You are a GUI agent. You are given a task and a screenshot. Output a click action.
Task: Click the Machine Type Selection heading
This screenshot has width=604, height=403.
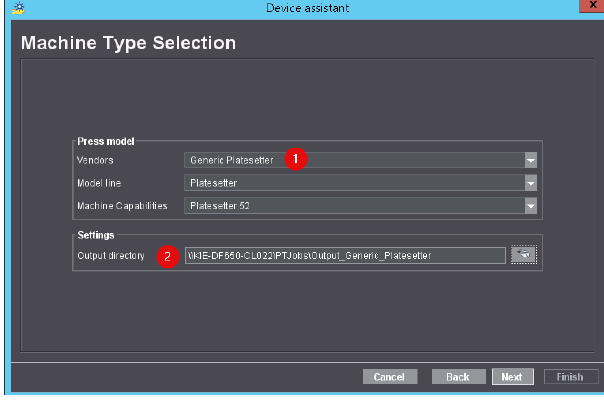pyautogui.click(x=129, y=43)
